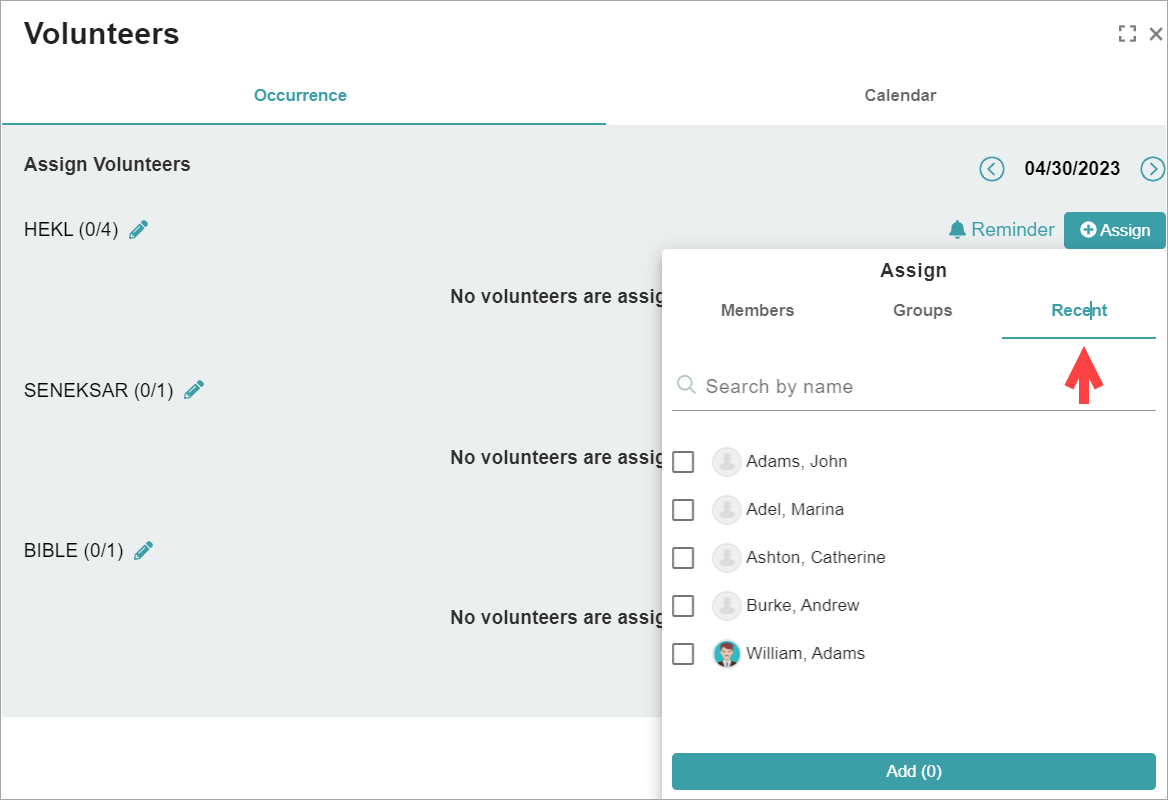Click Adel, Marina avatar placeholder
This screenshot has width=1168, height=800.
pos(726,509)
